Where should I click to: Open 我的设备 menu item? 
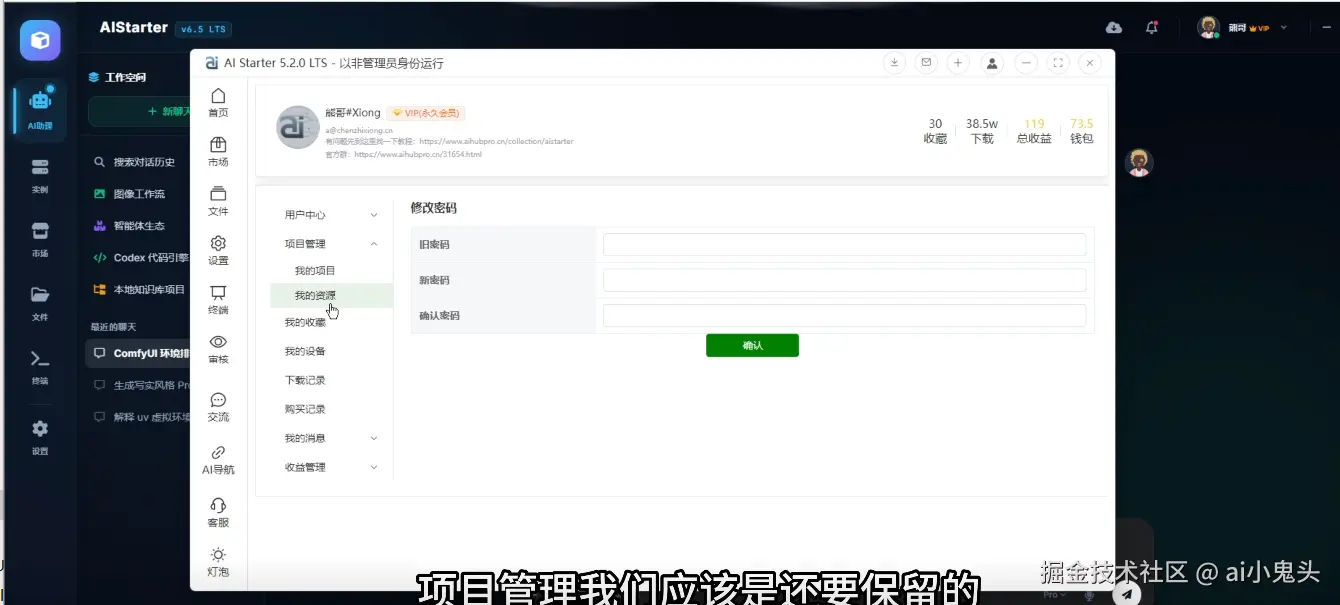(305, 351)
